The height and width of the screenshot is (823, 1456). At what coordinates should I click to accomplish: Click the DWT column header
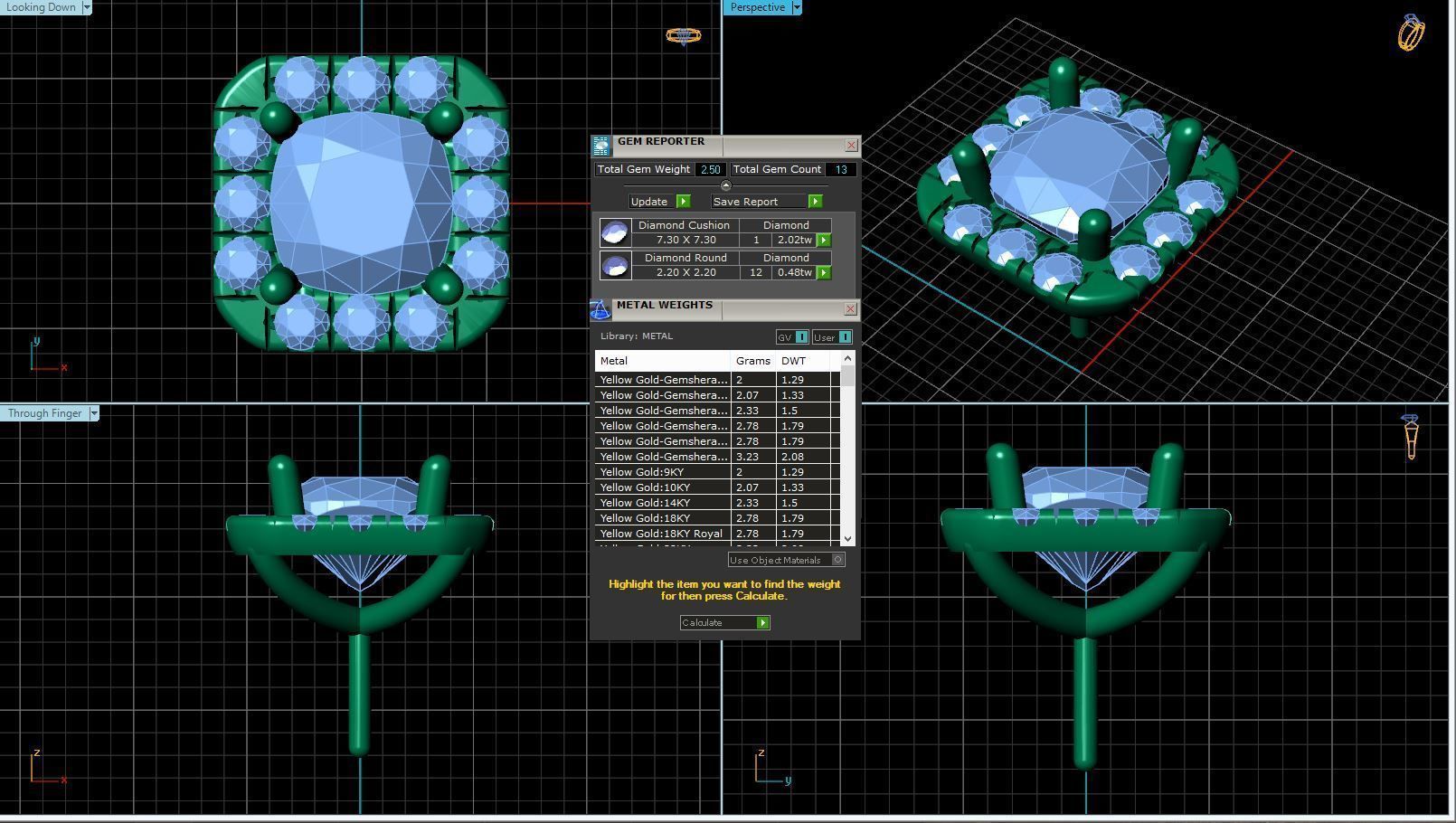click(x=803, y=361)
